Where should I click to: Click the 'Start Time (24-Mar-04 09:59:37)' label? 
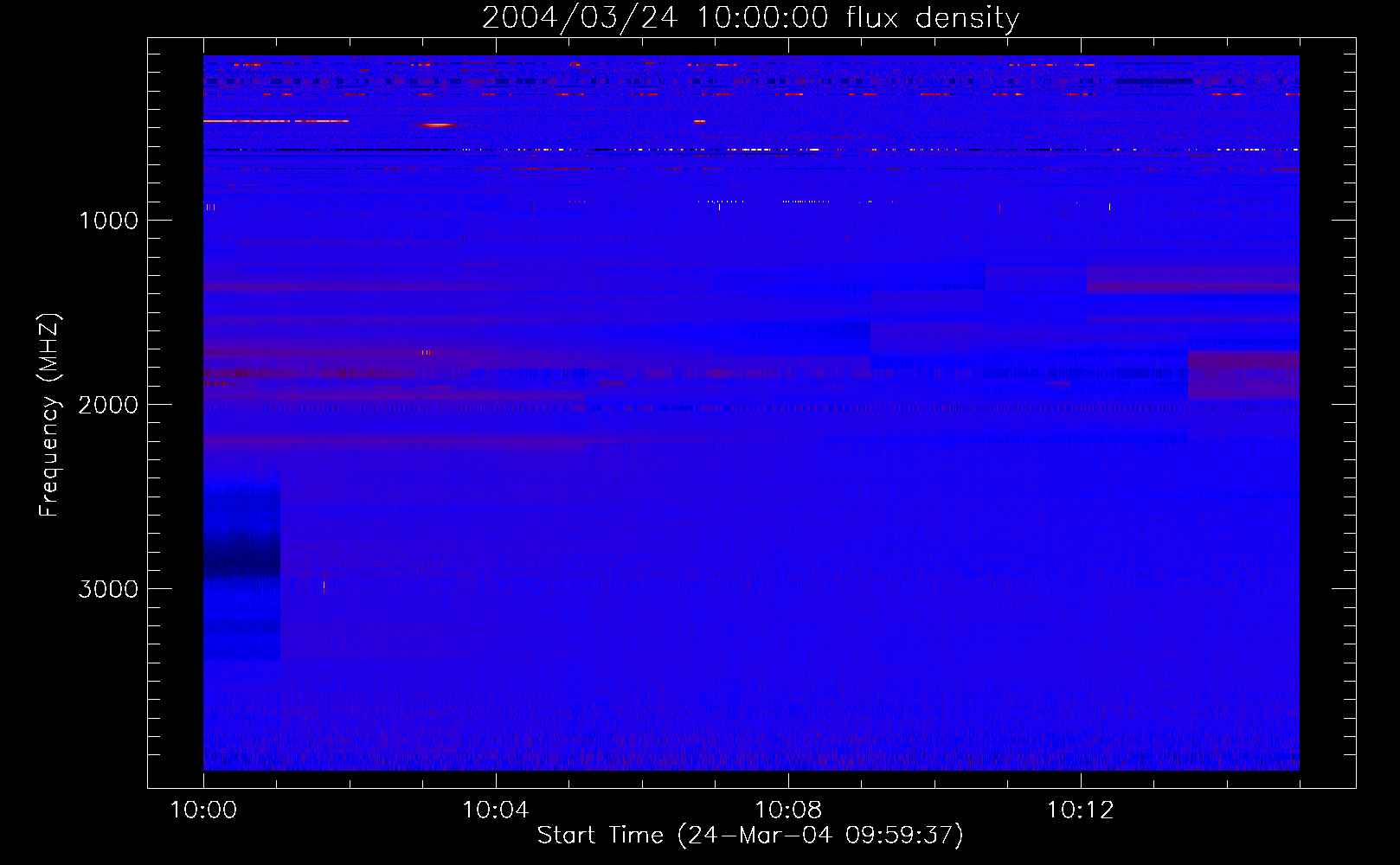click(x=750, y=836)
